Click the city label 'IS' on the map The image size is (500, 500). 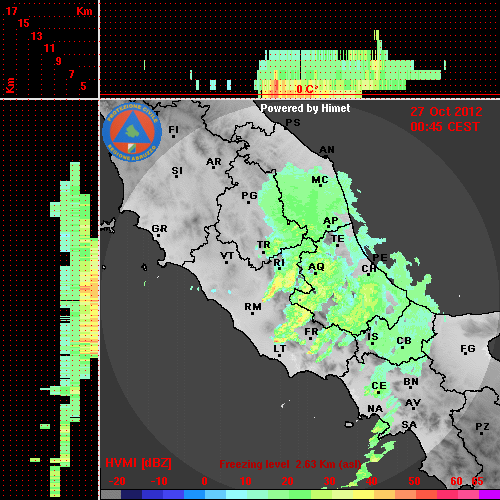pos(373,337)
